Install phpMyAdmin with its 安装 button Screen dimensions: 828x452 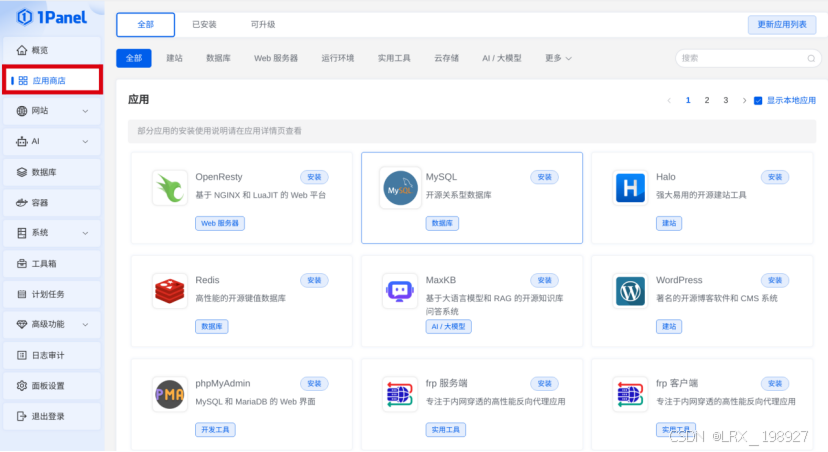(x=314, y=384)
